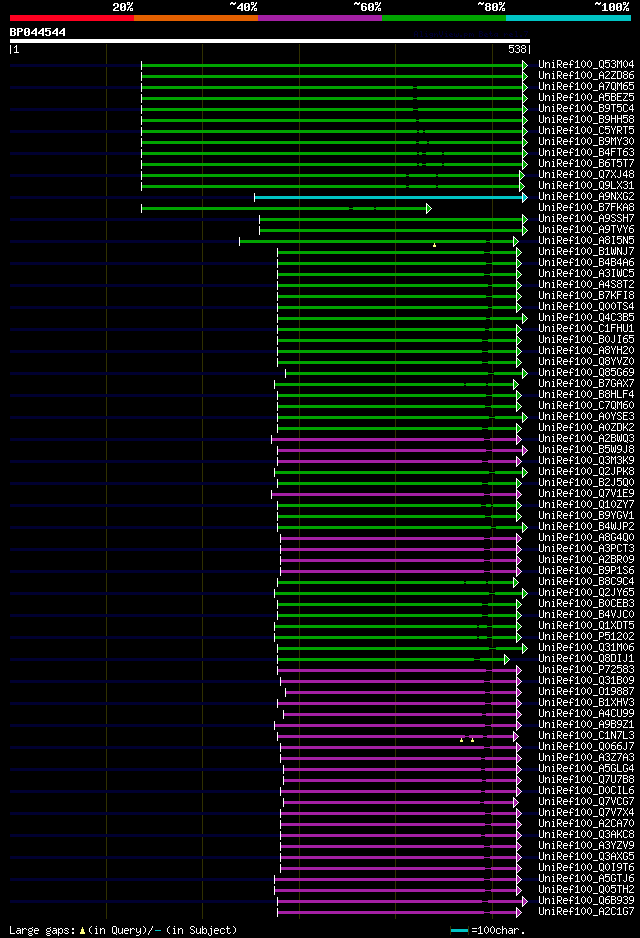This screenshot has height=938, width=640.
Task: Select the UniRef100_A2CA70 entry
Action: [x=586, y=824]
